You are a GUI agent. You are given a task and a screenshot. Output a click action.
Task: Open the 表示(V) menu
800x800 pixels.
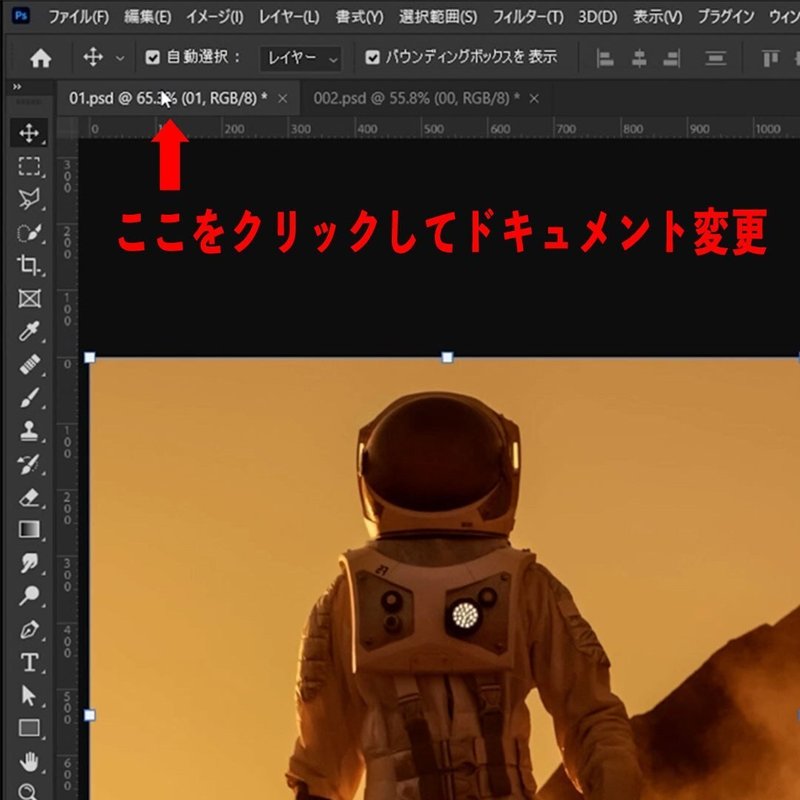click(x=658, y=17)
